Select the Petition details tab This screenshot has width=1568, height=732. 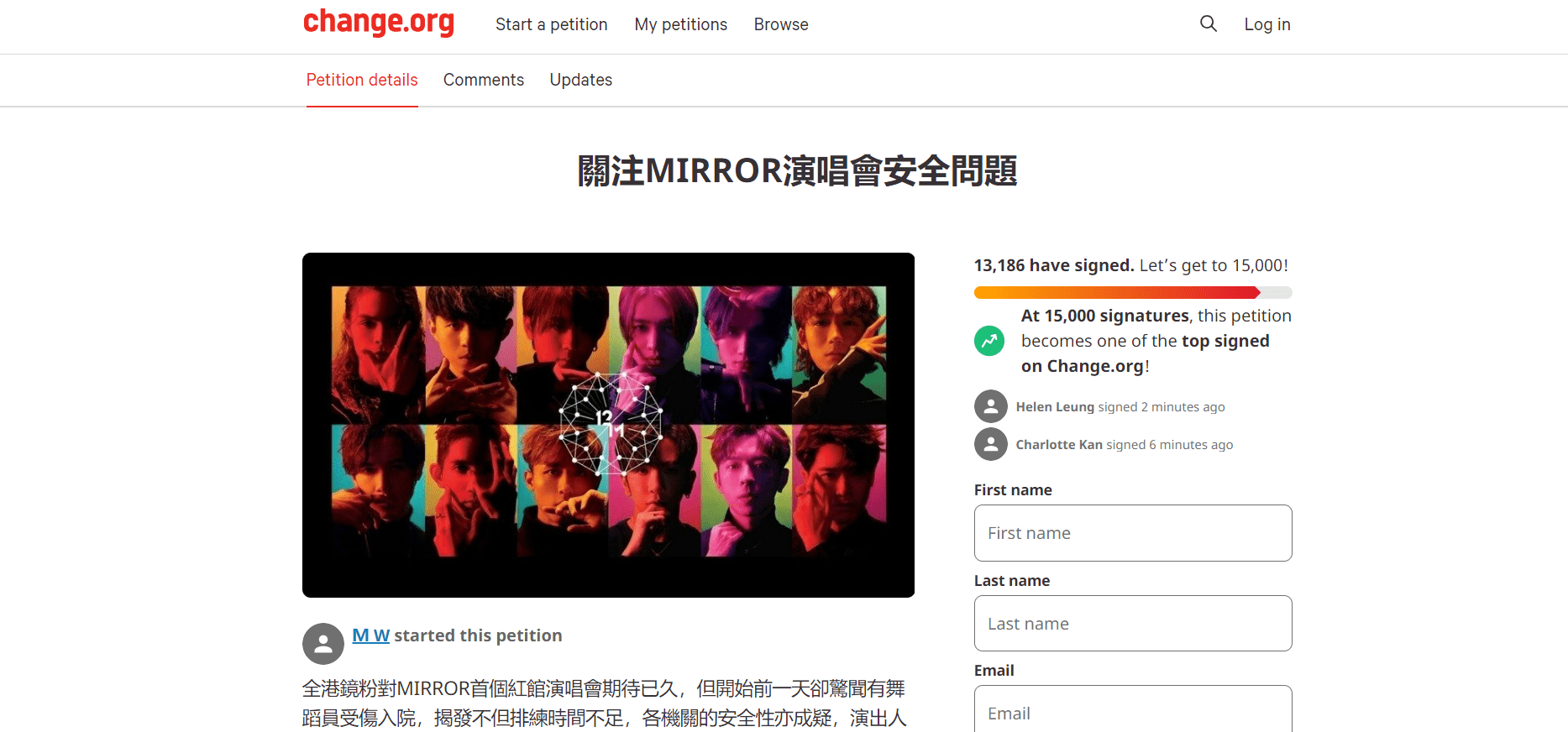pos(362,80)
